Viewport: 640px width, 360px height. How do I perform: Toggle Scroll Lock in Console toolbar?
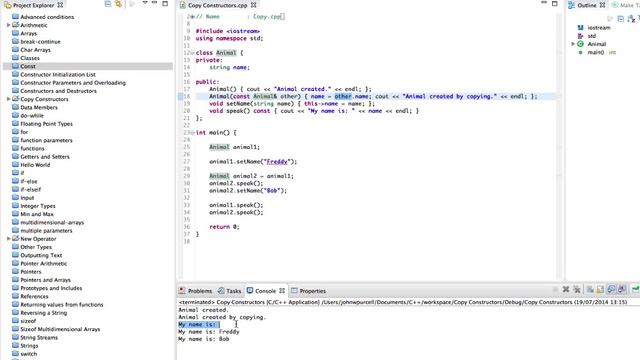(600, 289)
